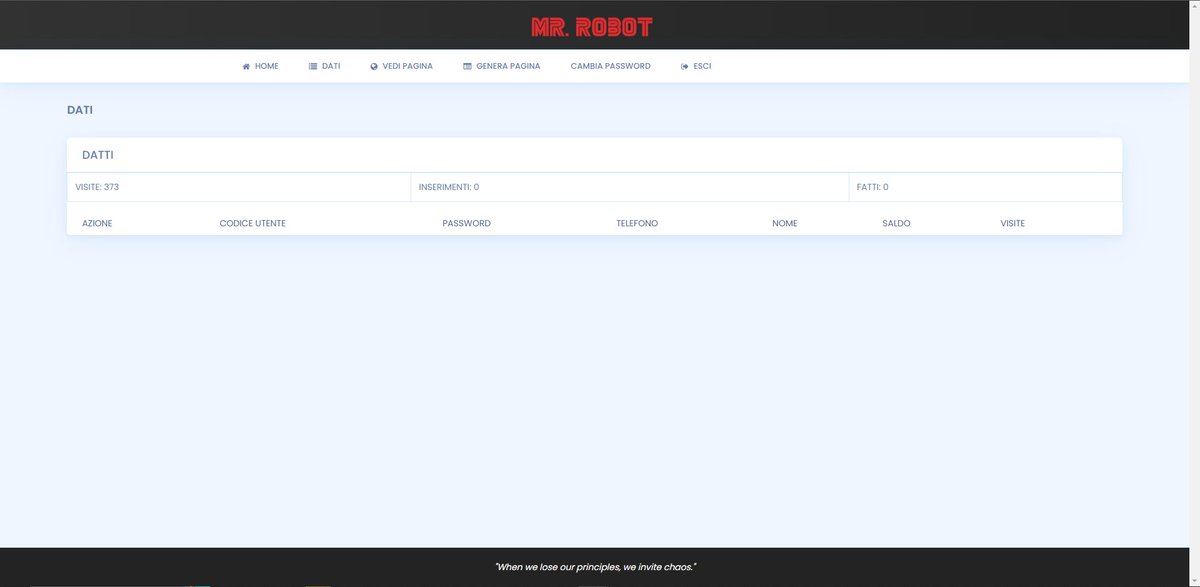This screenshot has height=587, width=1200.
Task: Click the list icon beside DATI
Action: [x=313, y=66]
